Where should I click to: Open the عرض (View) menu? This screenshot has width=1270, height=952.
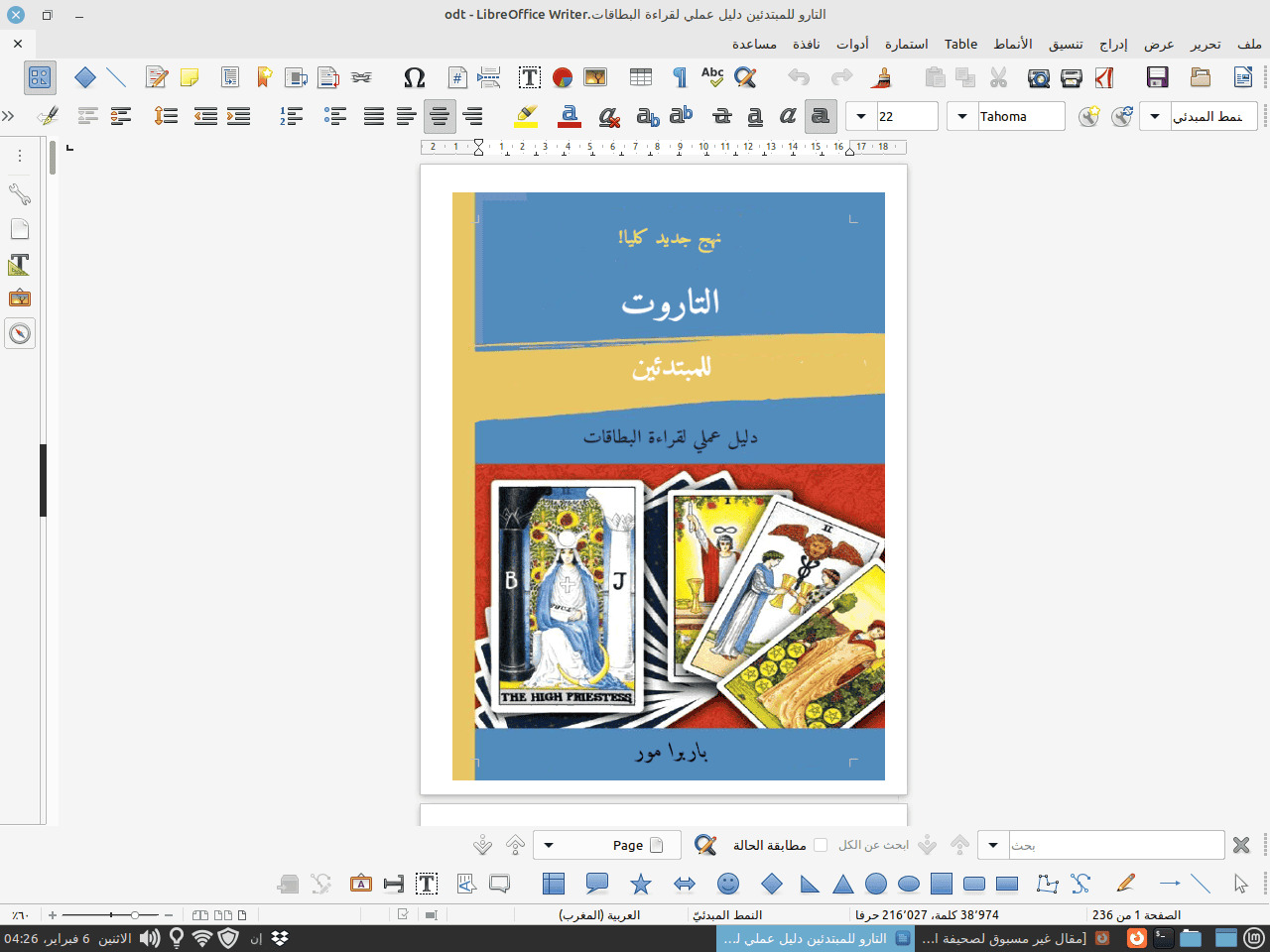(x=1159, y=44)
